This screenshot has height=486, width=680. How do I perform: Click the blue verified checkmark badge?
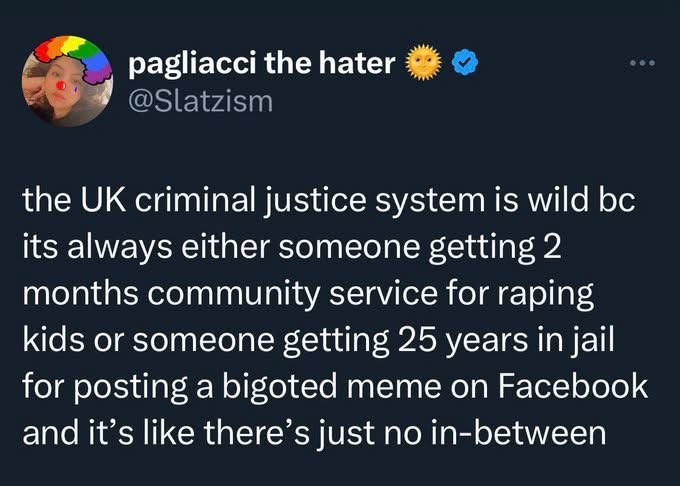pyautogui.click(x=465, y=63)
